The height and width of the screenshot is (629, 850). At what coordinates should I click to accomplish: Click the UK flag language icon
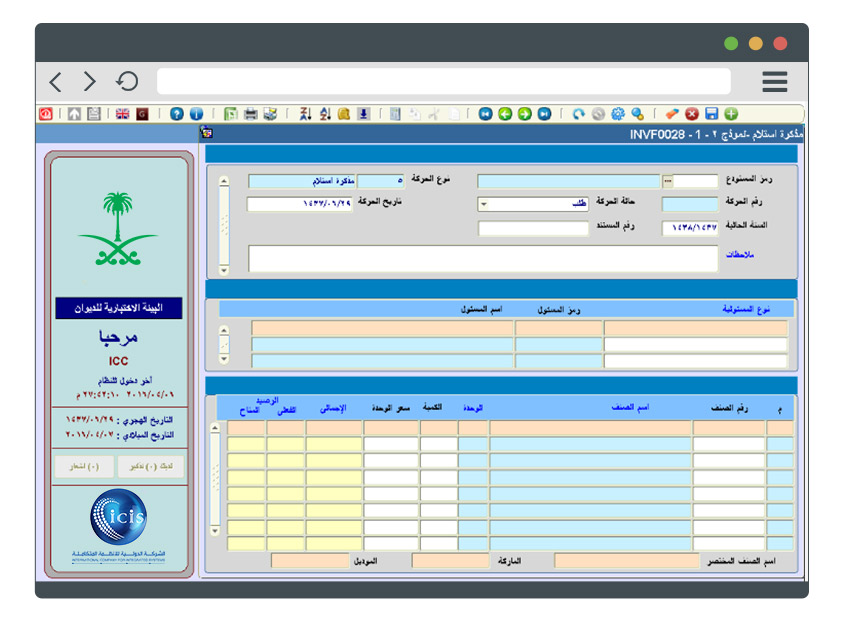(121, 113)
